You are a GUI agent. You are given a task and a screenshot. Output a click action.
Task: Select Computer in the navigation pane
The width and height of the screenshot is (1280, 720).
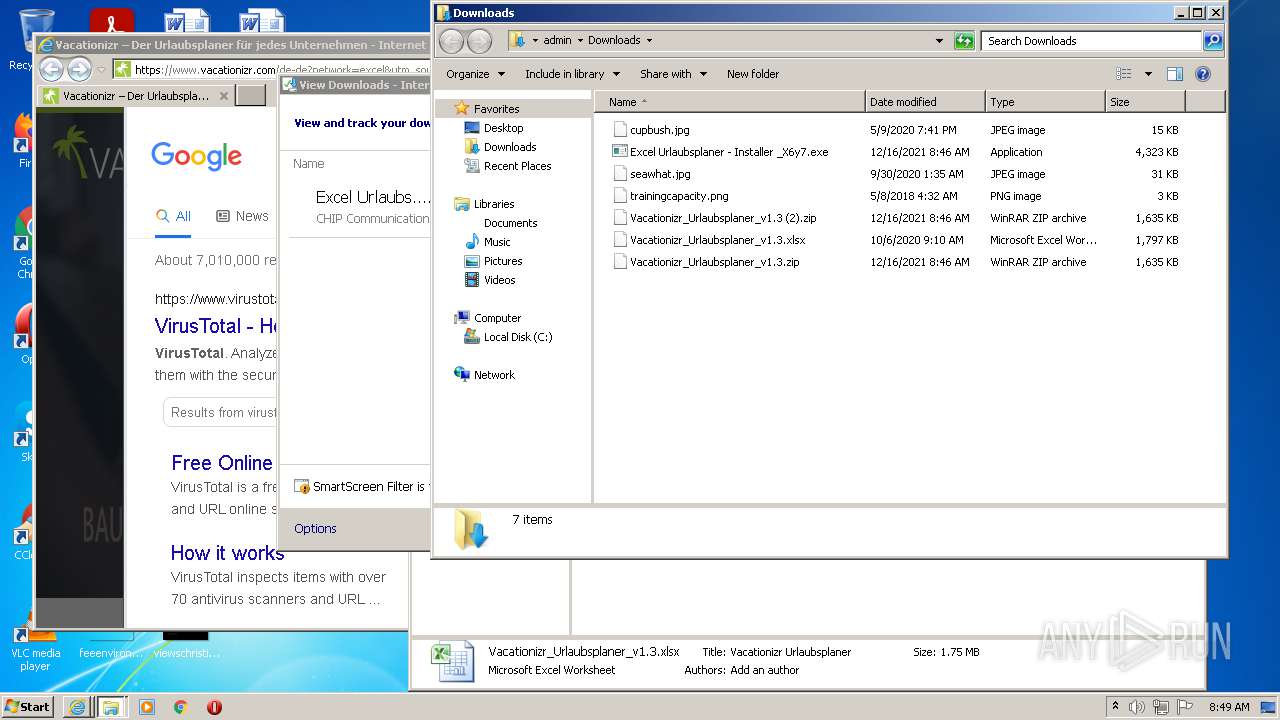click(x=497, y=318)
